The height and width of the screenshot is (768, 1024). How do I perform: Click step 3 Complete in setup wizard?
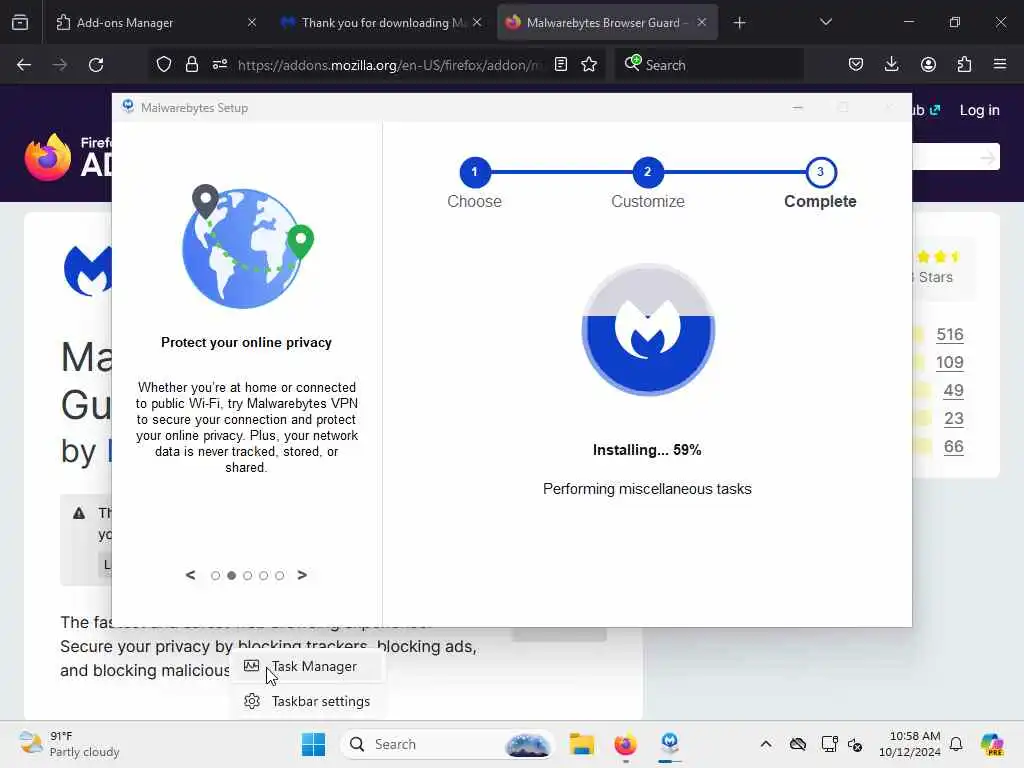tap(820, 172)
